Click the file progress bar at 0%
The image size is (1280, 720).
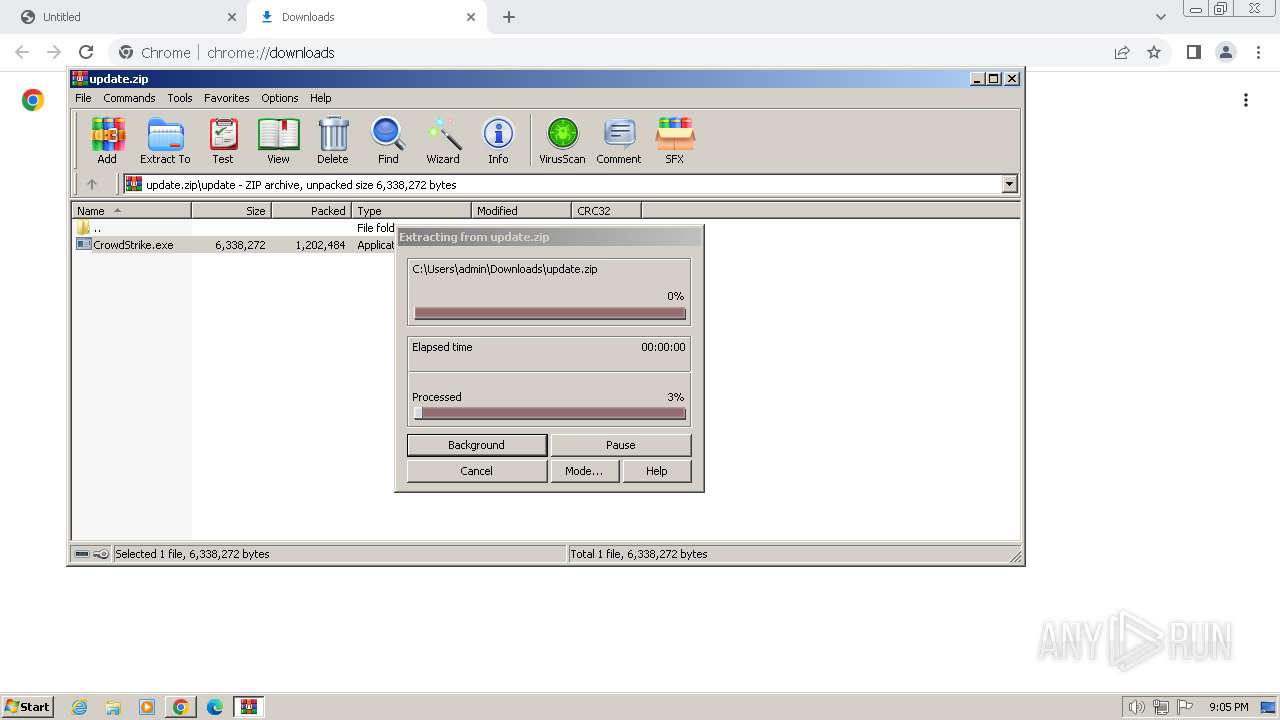coord(550,313)
